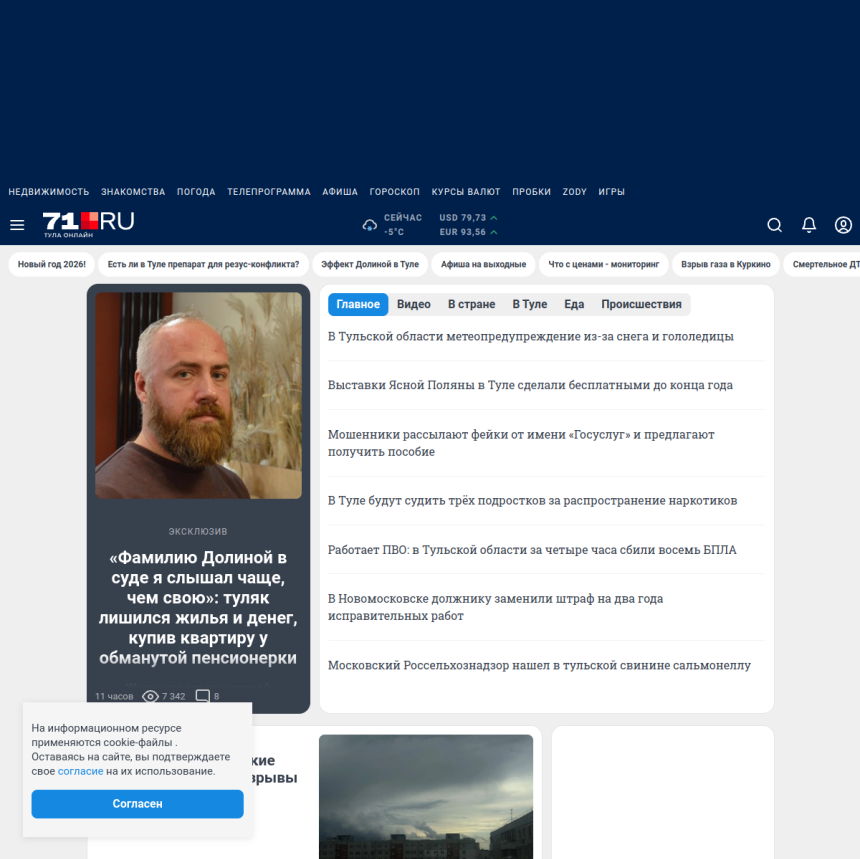Switch to the Еда tab
860x859 pixels.
pos(574,304)
